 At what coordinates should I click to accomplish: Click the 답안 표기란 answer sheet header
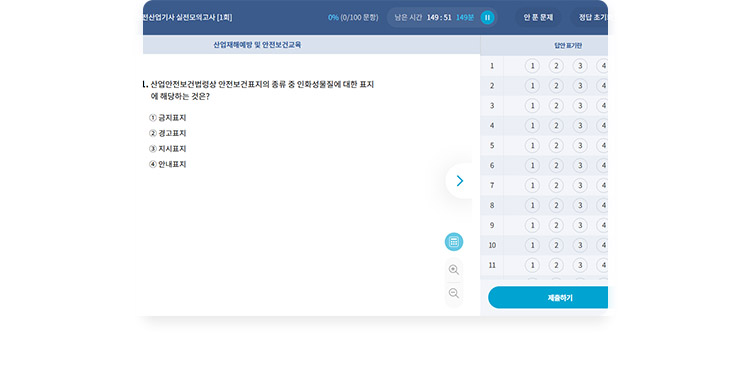(568, 46)
